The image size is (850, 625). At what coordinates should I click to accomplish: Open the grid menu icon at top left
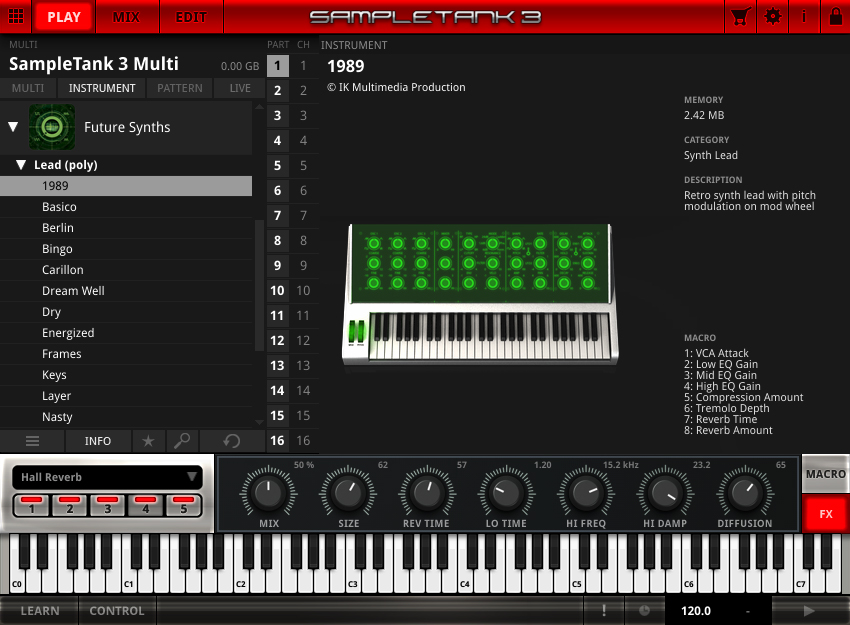pos(16,16)
